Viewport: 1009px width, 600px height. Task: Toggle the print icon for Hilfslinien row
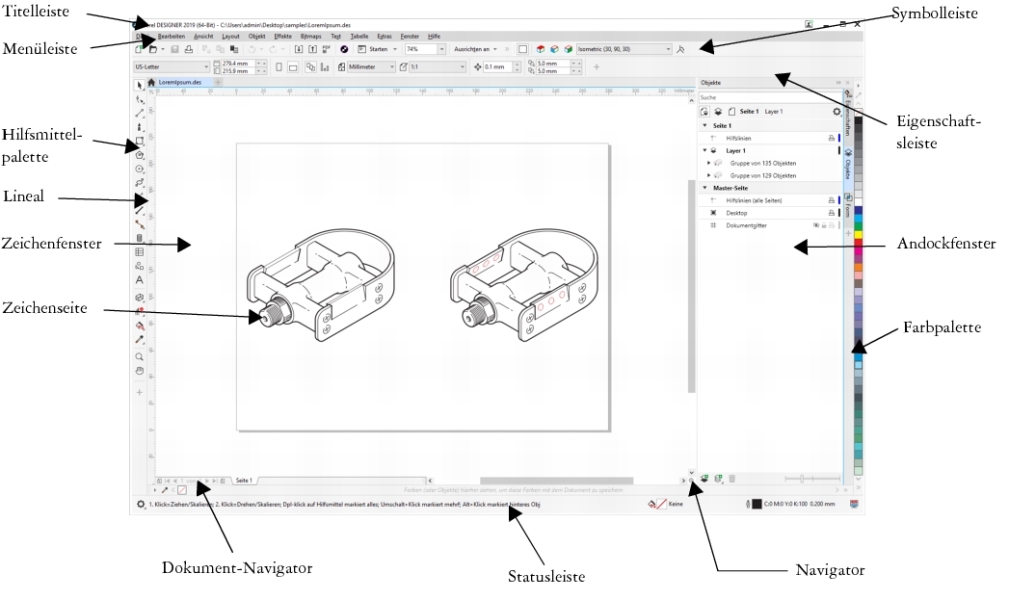tap(829, 138)
